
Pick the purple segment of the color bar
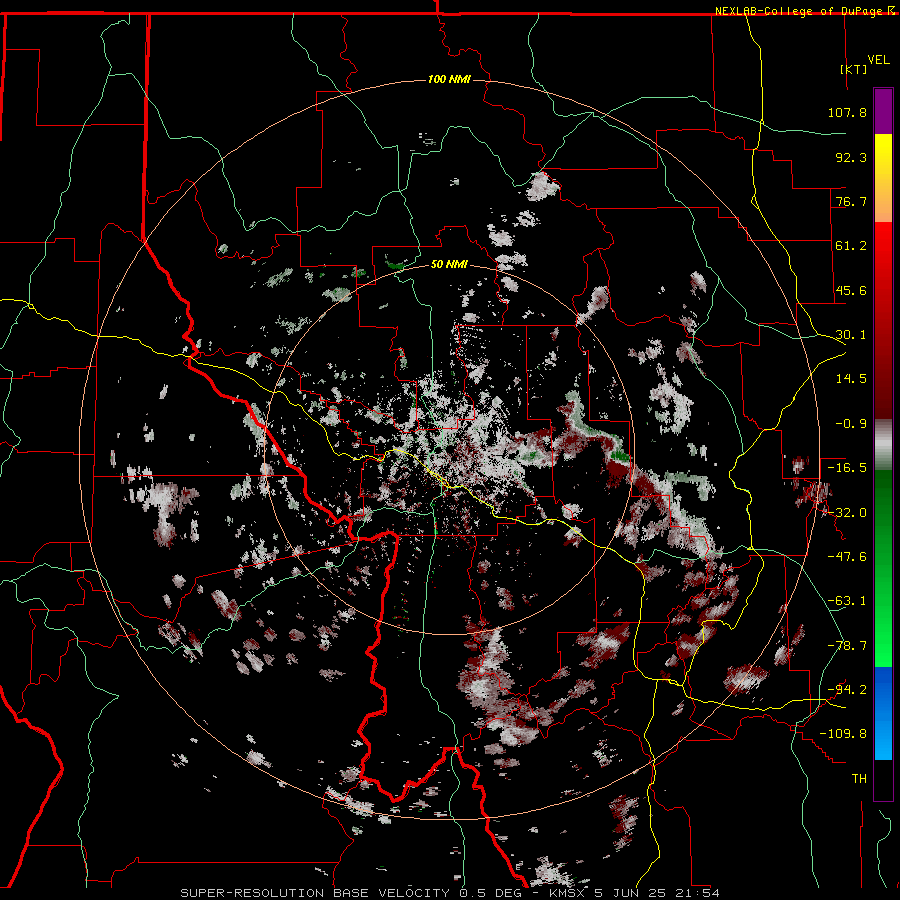[x=883, y=111]
